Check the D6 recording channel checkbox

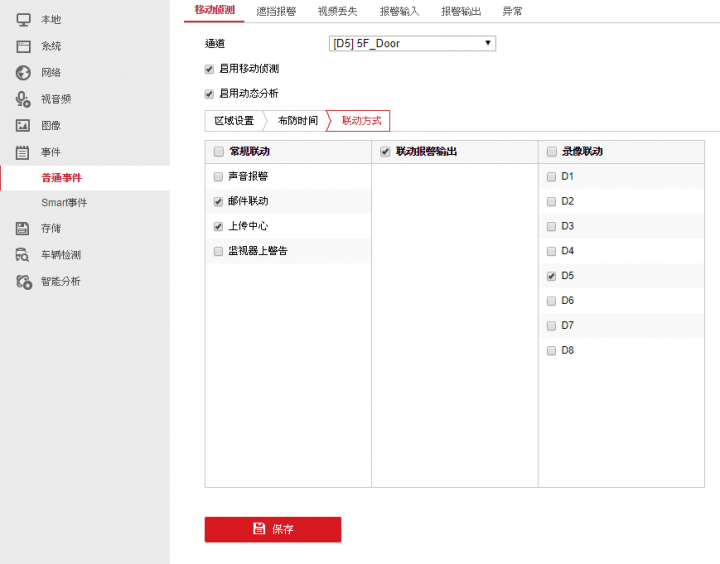pos(551,301)
